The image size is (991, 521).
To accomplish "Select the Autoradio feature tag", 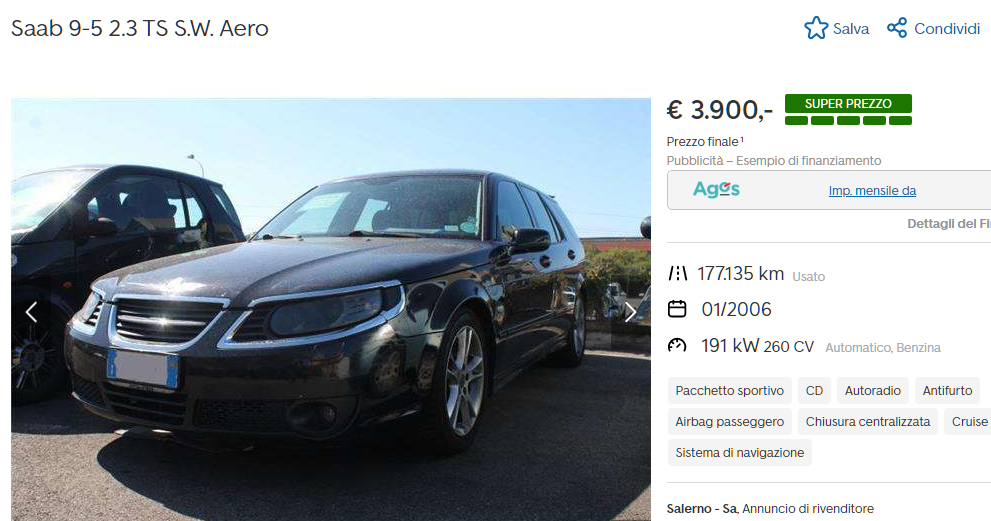I will click(873, 391).
